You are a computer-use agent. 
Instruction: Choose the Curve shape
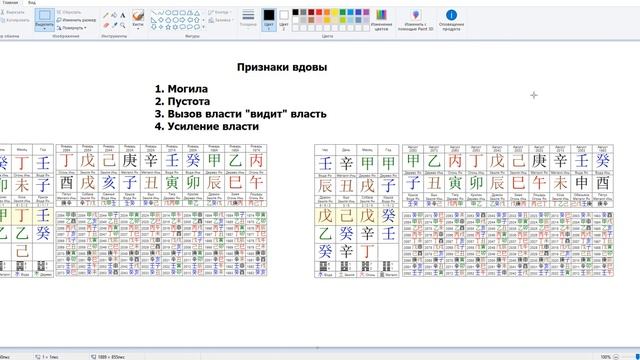tap(161, 13)
